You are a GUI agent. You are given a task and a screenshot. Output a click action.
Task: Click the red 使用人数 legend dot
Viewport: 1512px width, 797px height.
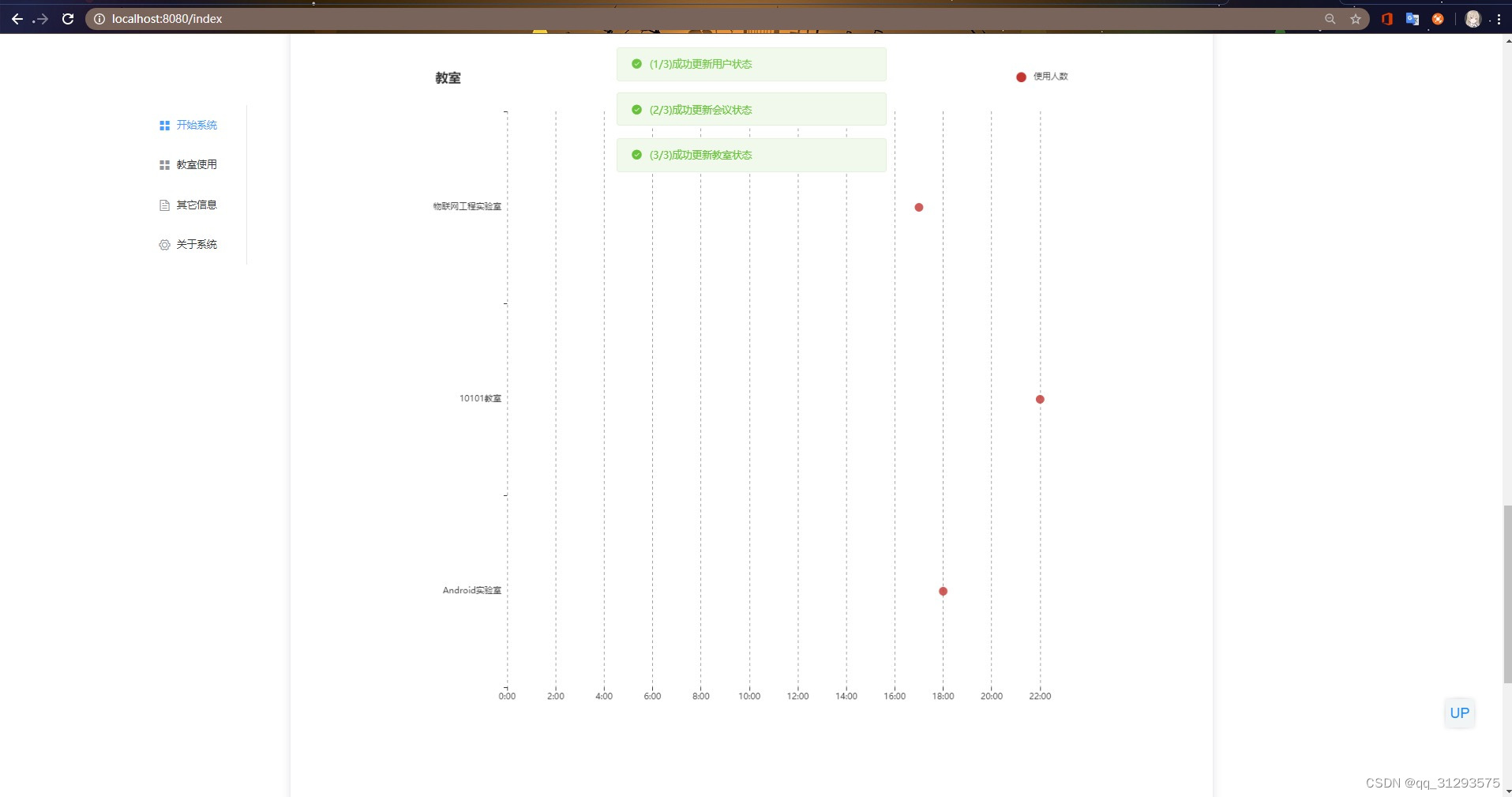1021,77
